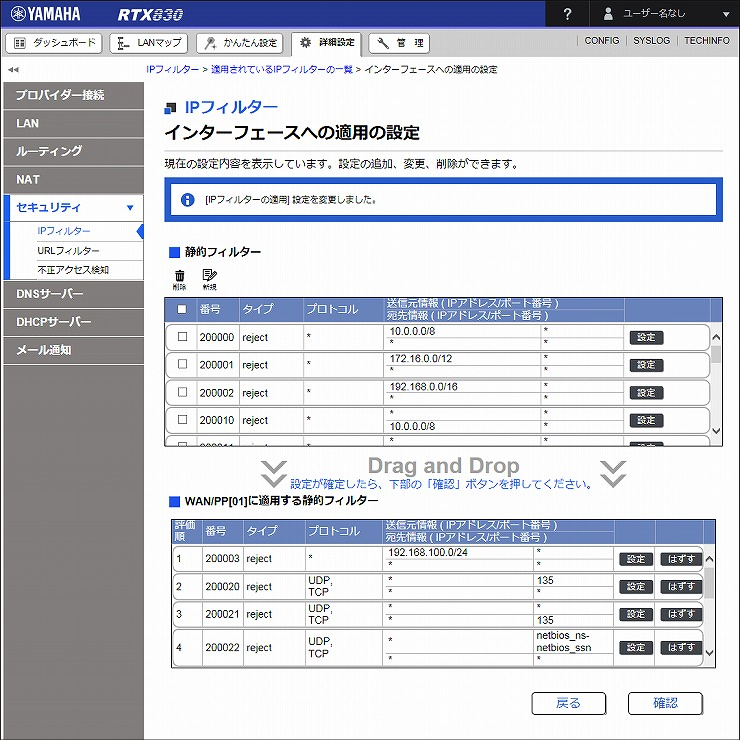
Task: Click the 172.16.0.0/12 source cell
Action: (x=462, y=359)
